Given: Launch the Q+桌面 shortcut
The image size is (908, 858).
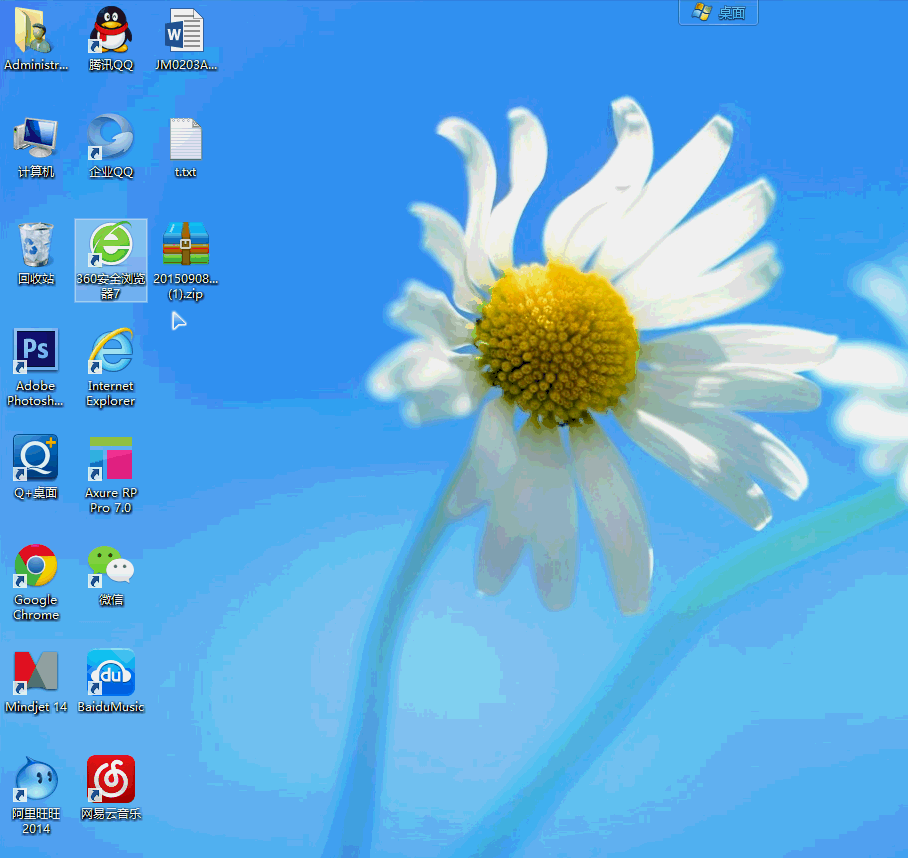Looking at the screenshot, I should [35, 467].
